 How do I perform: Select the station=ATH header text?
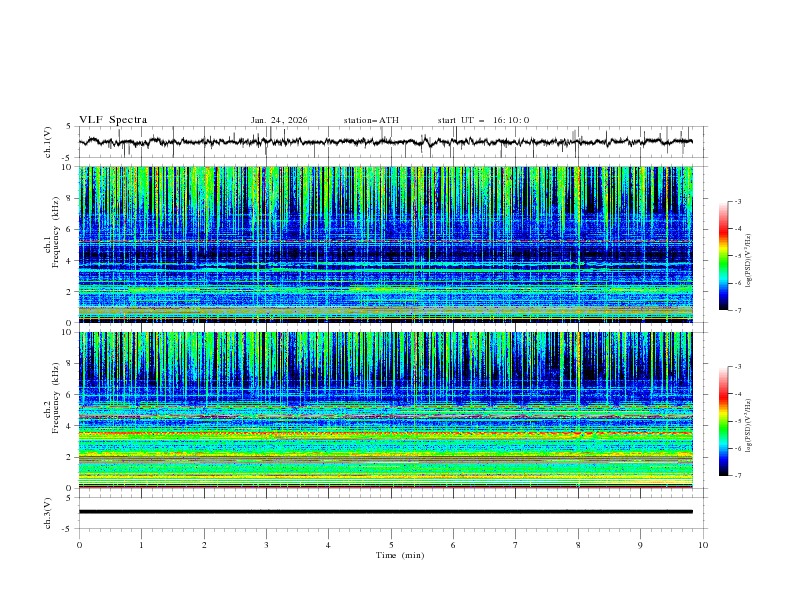(x=370, y=120)
